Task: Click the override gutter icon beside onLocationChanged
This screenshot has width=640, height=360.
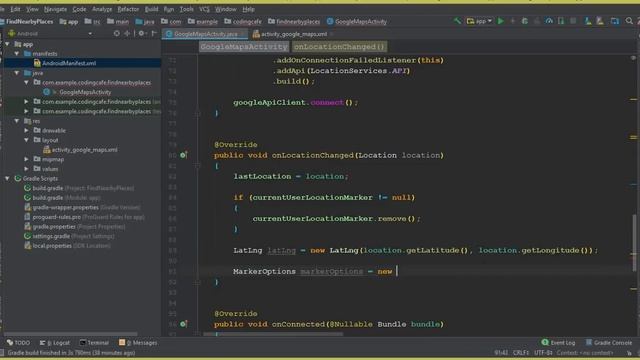Action: [x=183, y=155]
